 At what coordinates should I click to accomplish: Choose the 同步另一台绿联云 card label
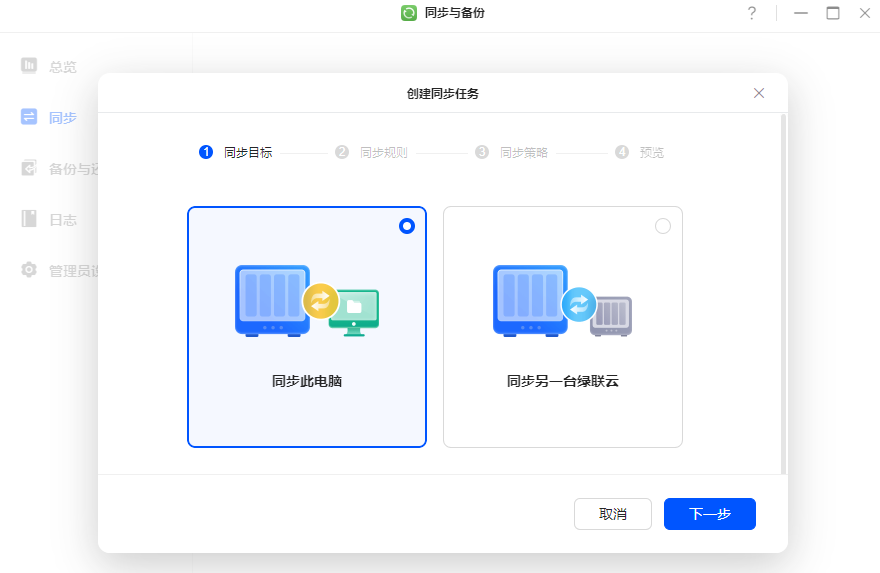pos(563,381)
